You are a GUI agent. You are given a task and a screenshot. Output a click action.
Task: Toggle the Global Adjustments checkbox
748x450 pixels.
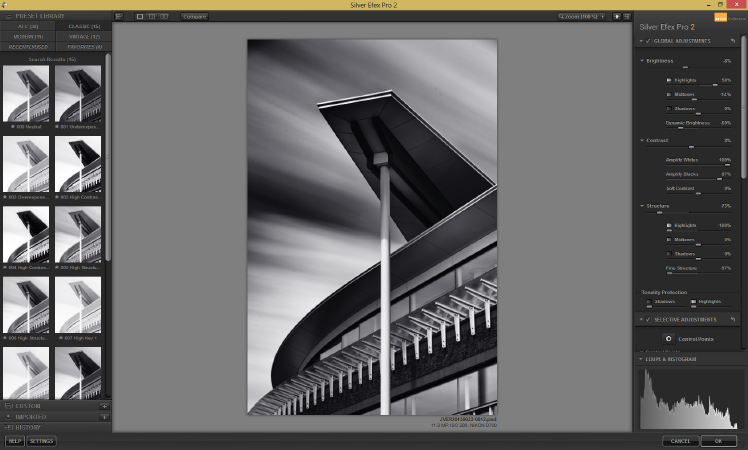point(648,41)
